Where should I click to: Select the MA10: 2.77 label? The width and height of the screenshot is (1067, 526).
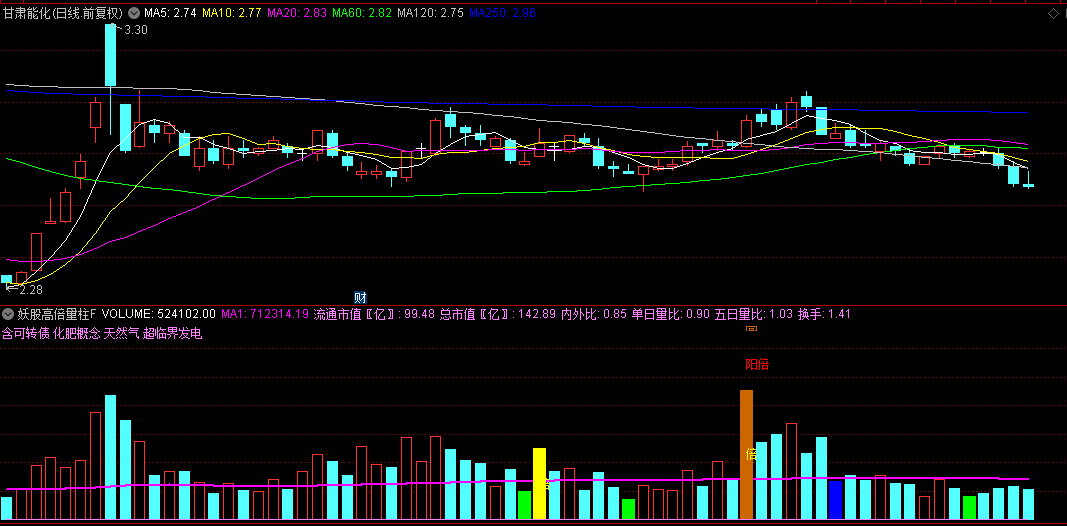232,12
